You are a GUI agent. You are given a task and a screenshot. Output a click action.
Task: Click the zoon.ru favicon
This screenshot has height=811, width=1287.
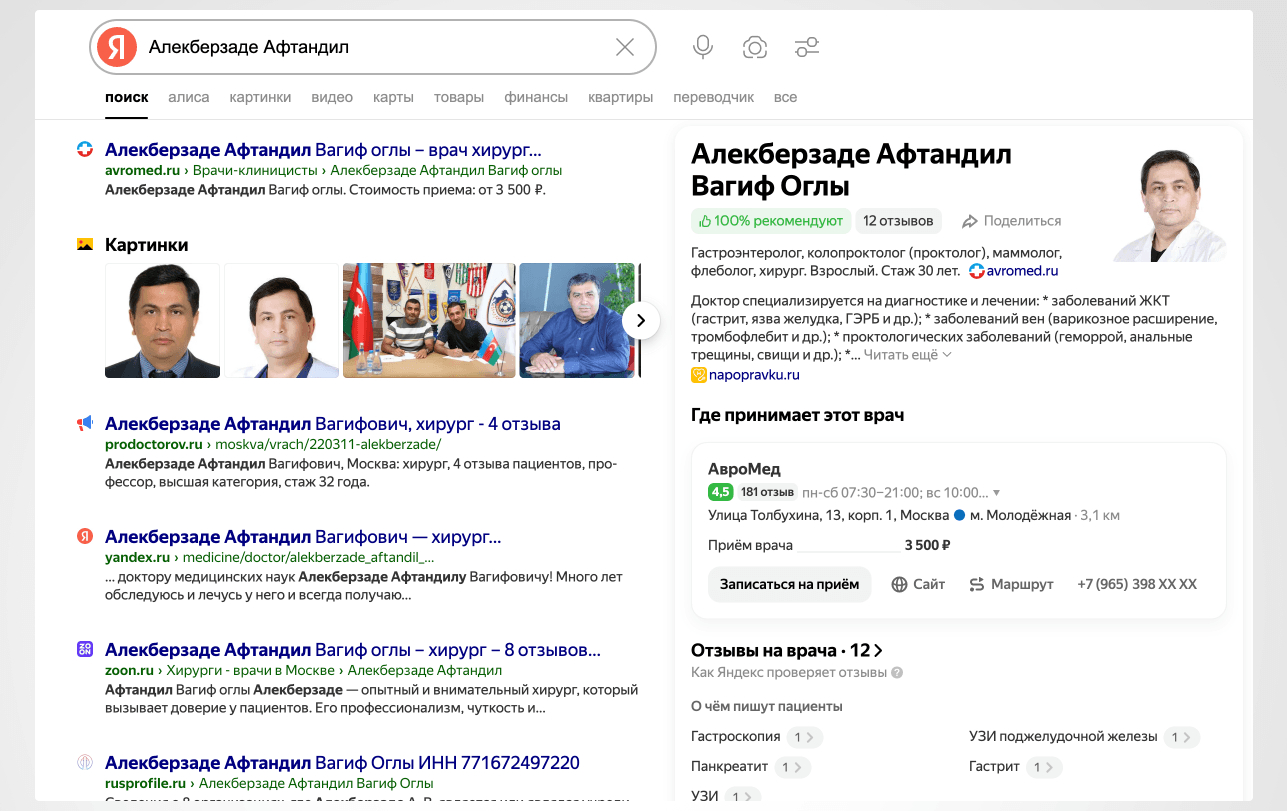(x=85, y=649)
